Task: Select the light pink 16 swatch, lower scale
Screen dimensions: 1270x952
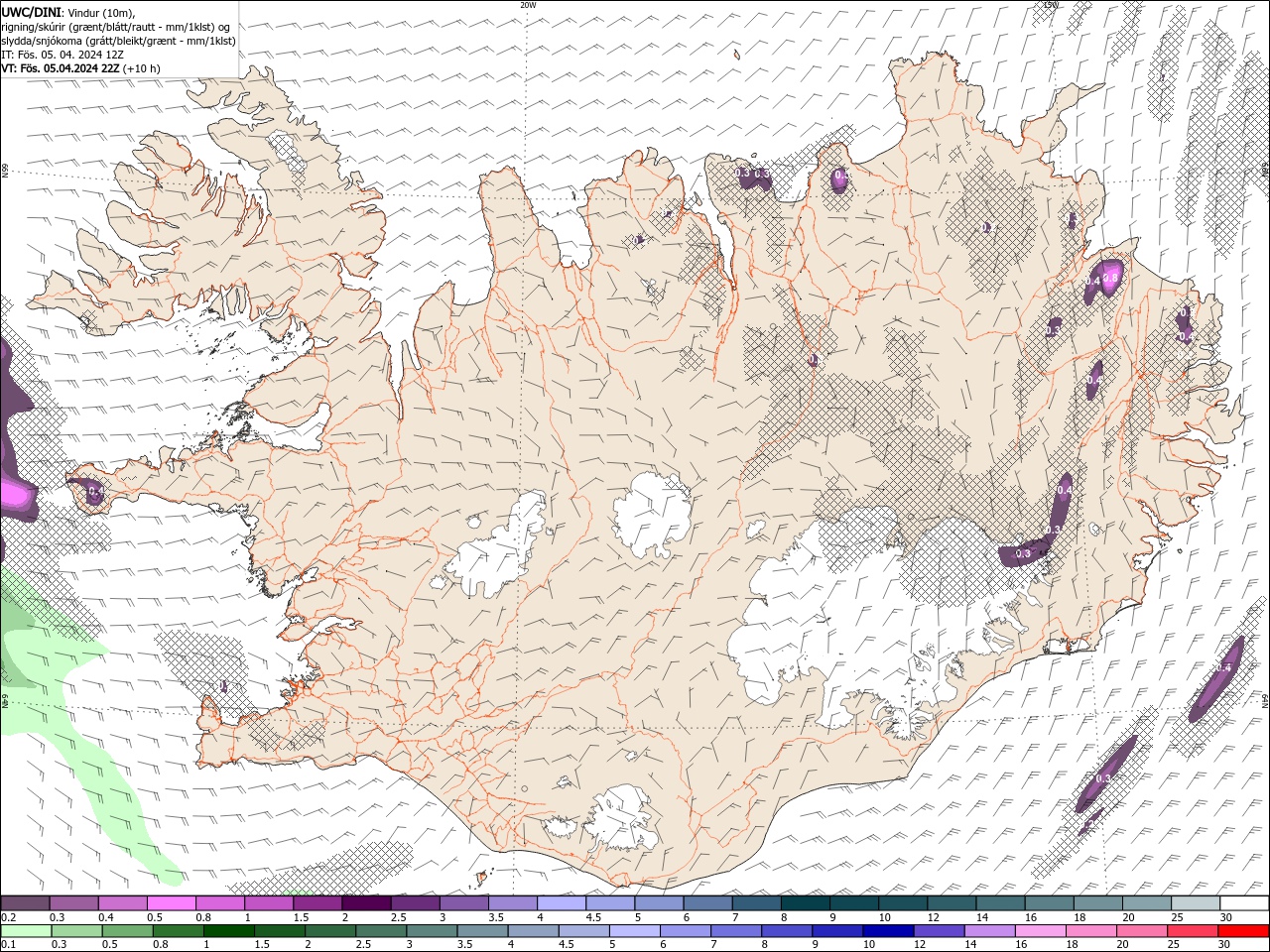Action: click(1039, 931)
